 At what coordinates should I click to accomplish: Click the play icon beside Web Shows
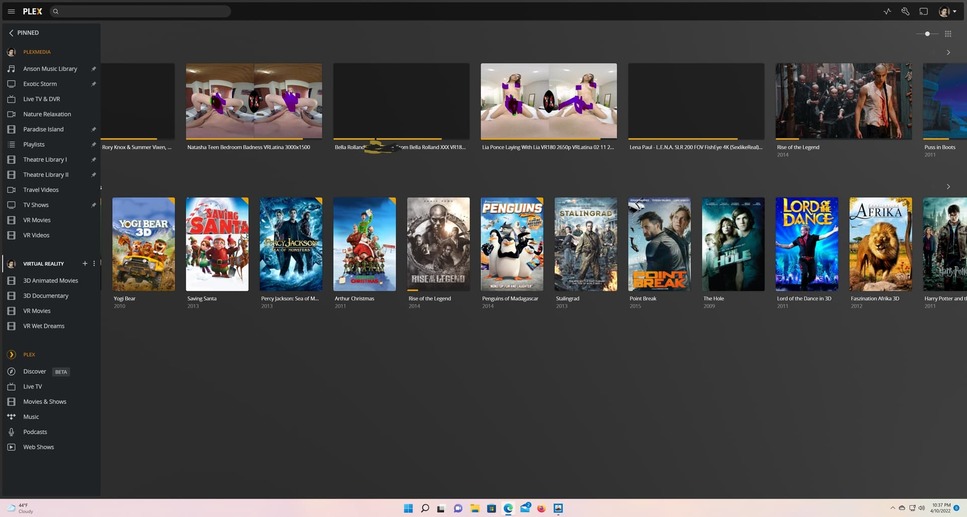11,447
